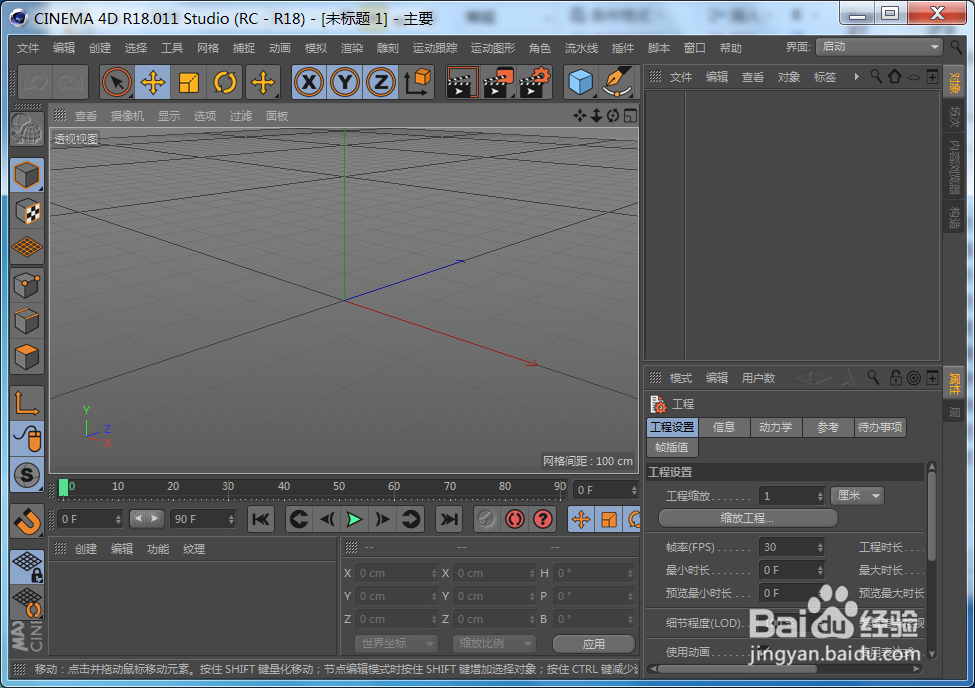This screenshot has width=975, height=688.
Task: Add a cube primitive object
Action: pyautogui.click(x=581, y=82)
